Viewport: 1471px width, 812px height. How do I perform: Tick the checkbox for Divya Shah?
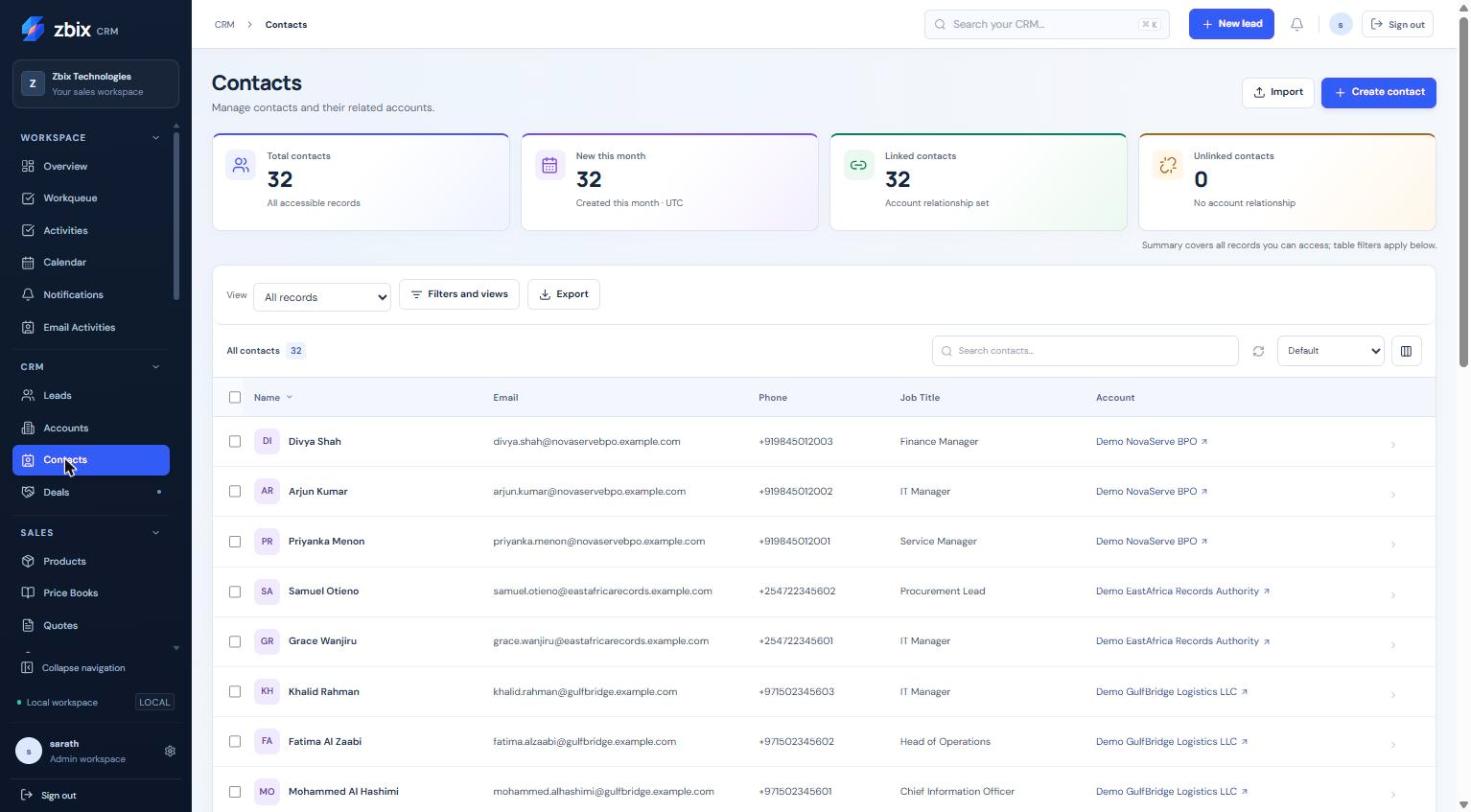click(x=235, y=441)
